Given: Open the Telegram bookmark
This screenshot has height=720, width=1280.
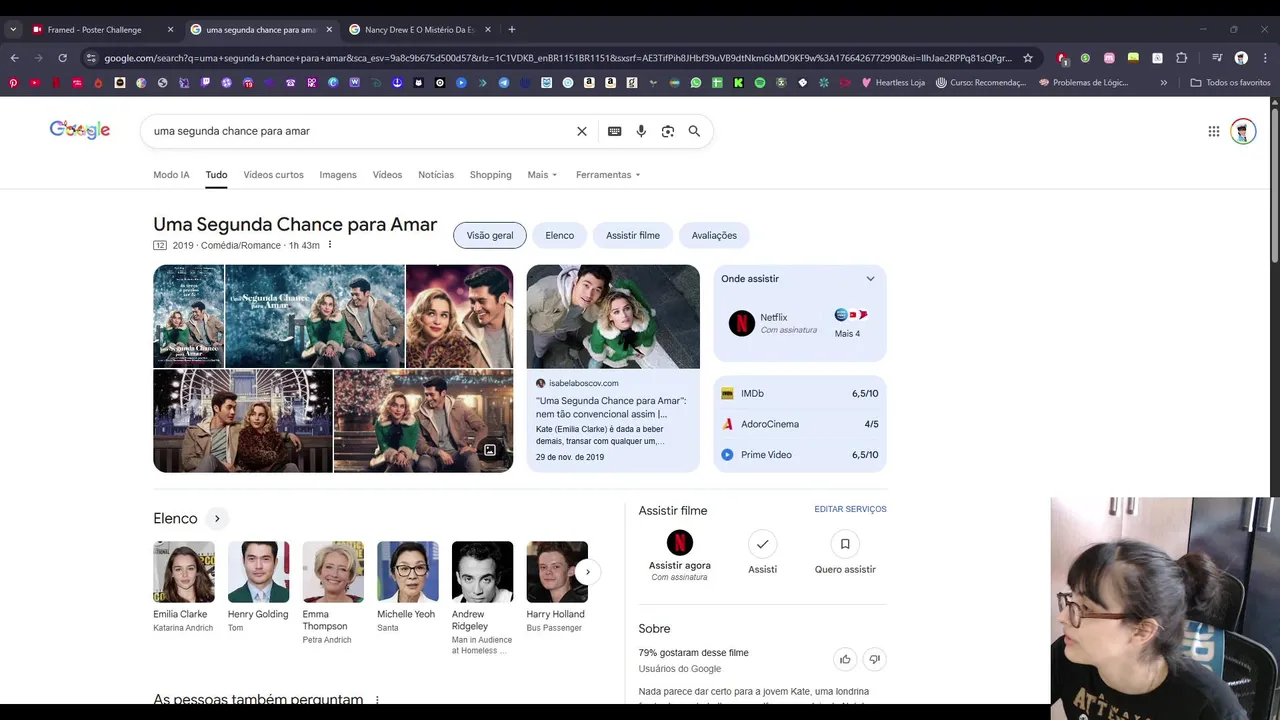Looking at the screenshot, I should click(x=503, y=83).
